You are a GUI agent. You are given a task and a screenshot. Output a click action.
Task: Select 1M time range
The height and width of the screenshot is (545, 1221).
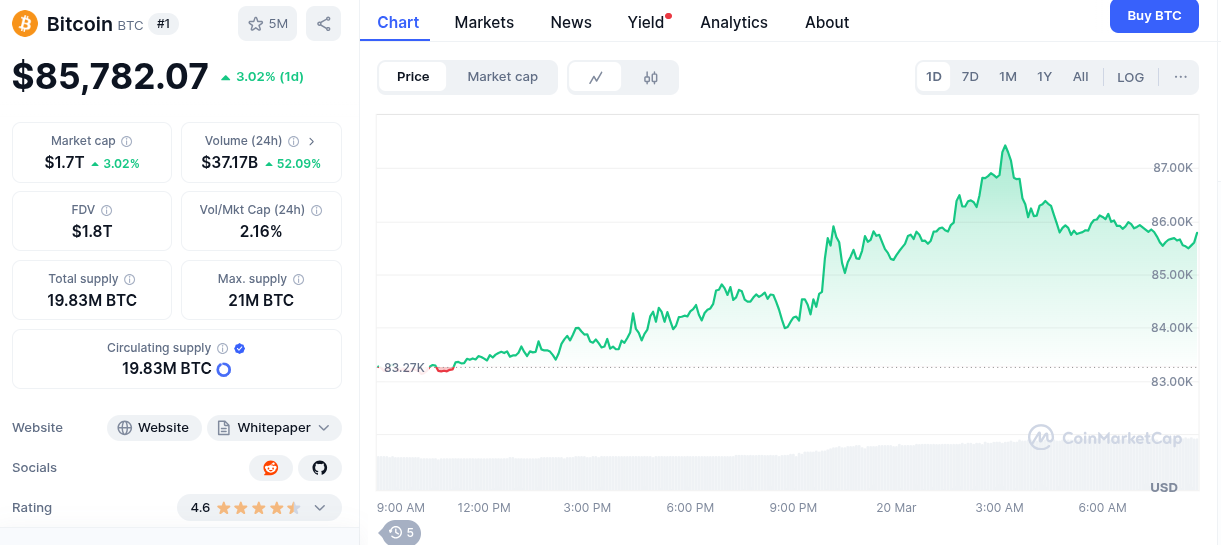tap(1008, 77)
